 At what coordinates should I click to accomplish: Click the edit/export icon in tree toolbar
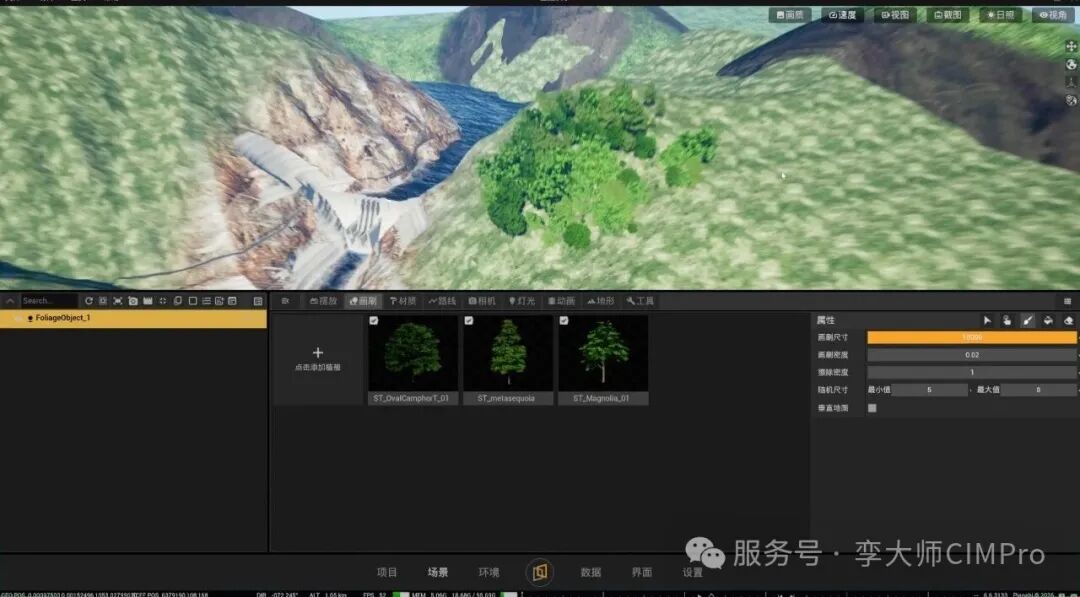click(x=219, y=301)
